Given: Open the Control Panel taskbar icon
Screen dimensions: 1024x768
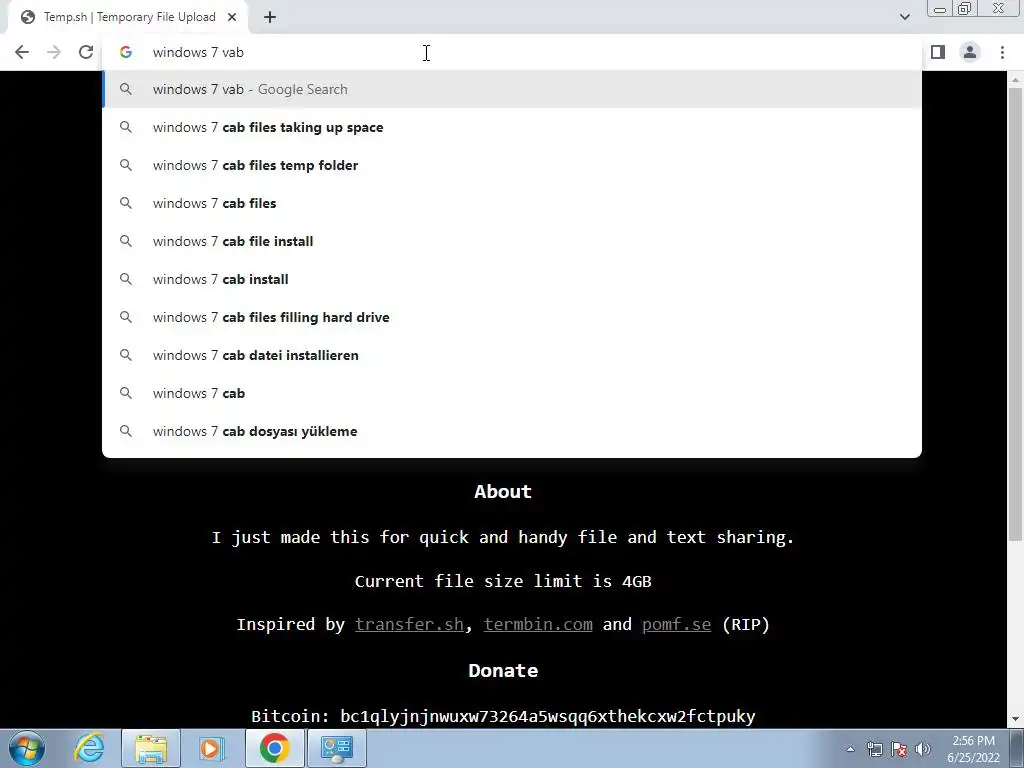Looking at the screenshot, I should pos(337,748).
